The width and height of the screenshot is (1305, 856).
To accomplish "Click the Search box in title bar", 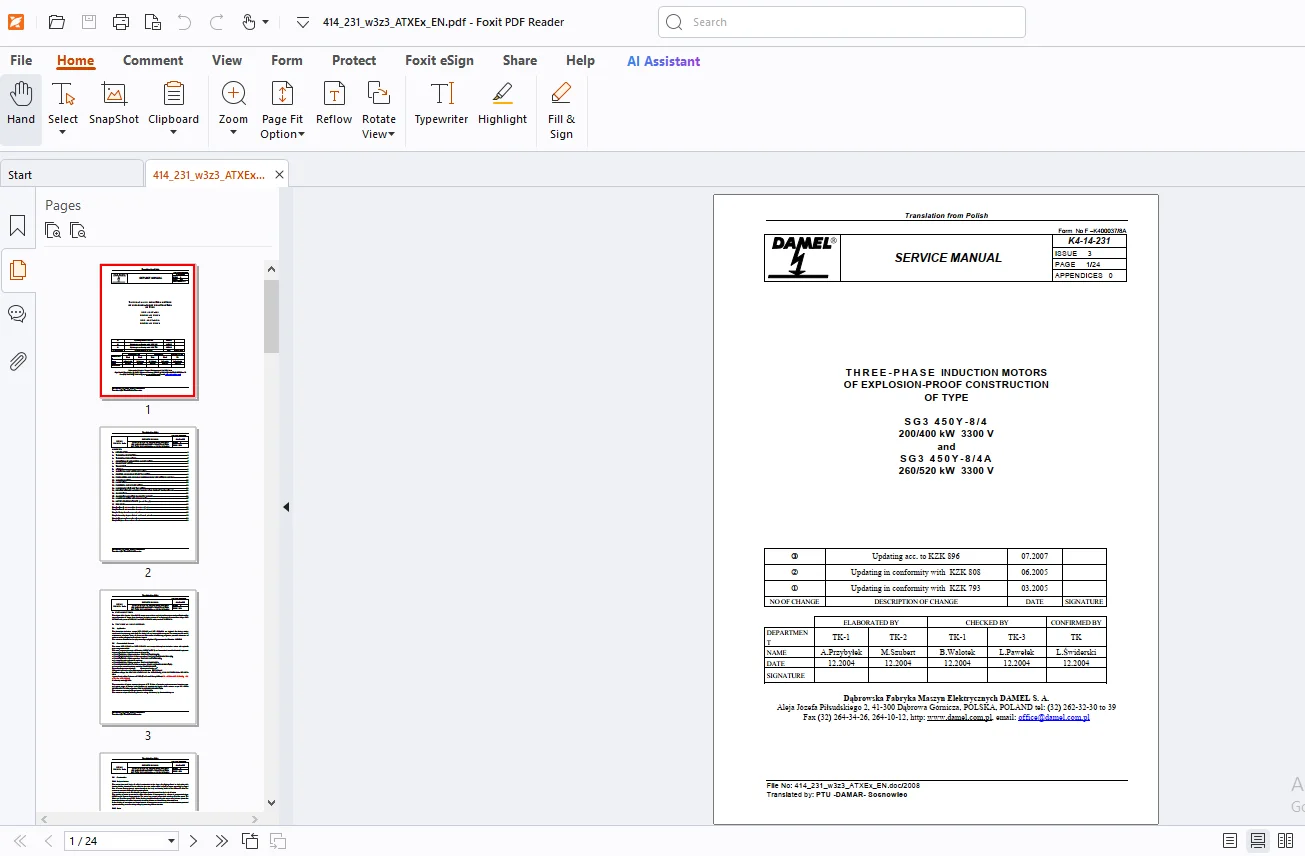I will point(842,22).
